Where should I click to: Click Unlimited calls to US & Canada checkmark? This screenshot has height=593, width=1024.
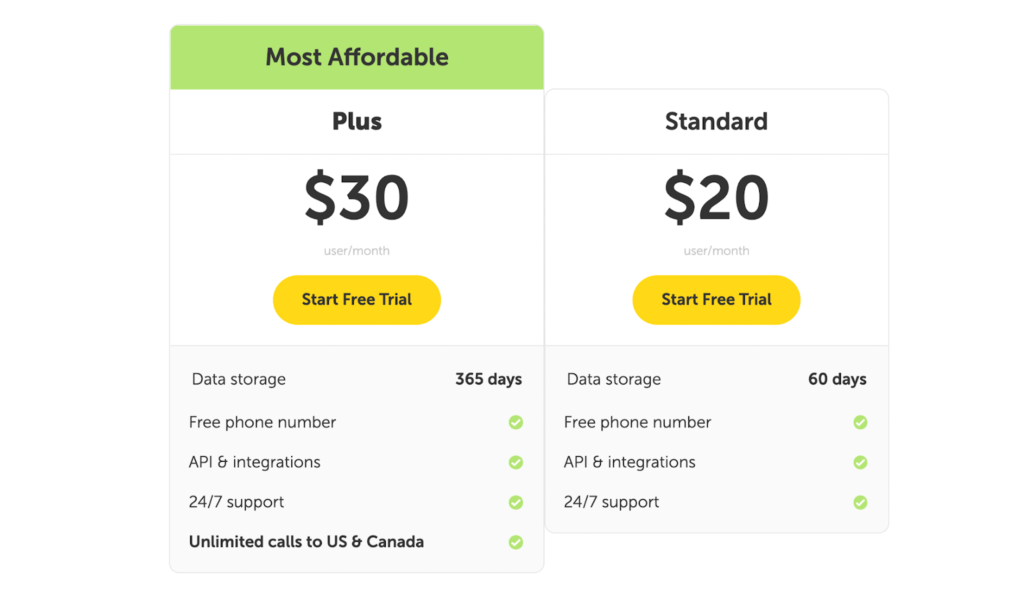pyautogui.click(x=516, y=542)
